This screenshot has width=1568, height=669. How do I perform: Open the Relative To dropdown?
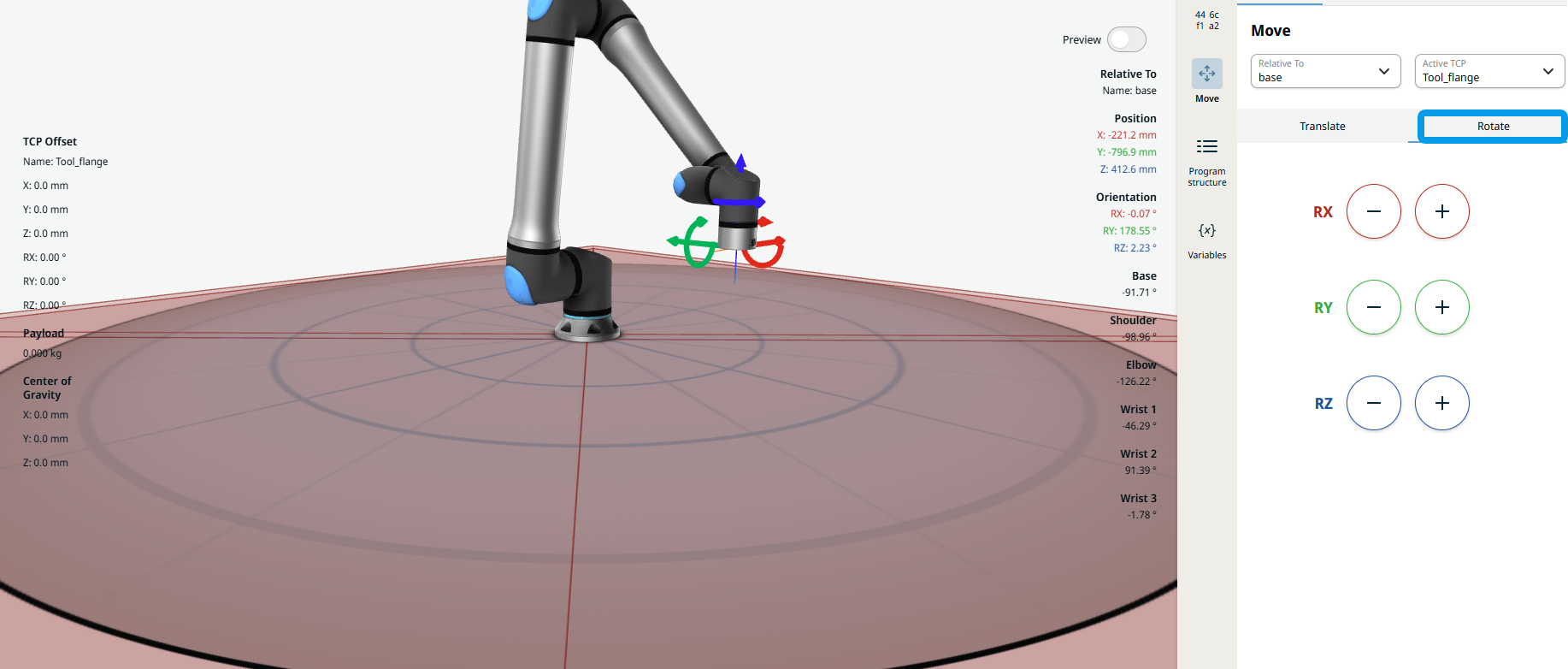(x=1325, y=71)
